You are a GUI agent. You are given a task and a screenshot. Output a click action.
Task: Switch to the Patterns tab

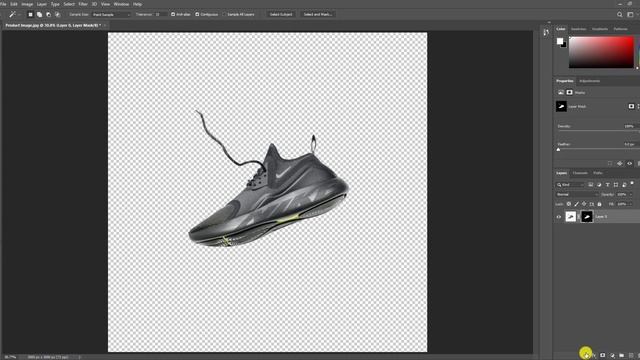(x=620, y=29)
